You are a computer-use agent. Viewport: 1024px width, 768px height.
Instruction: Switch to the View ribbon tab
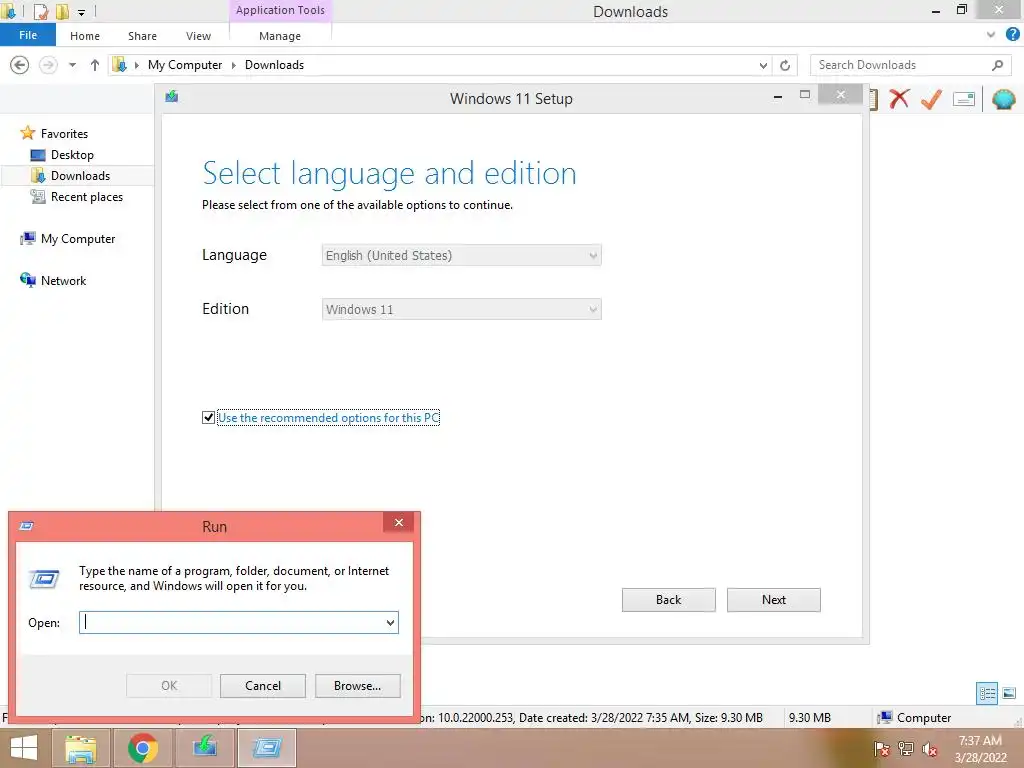point(199,36)
